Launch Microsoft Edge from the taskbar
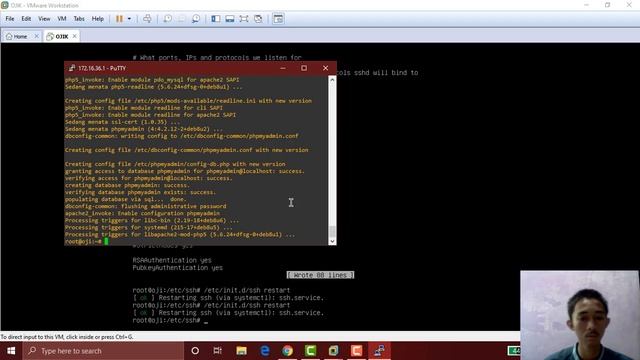 pyautogui.click(x=264, y=351)
